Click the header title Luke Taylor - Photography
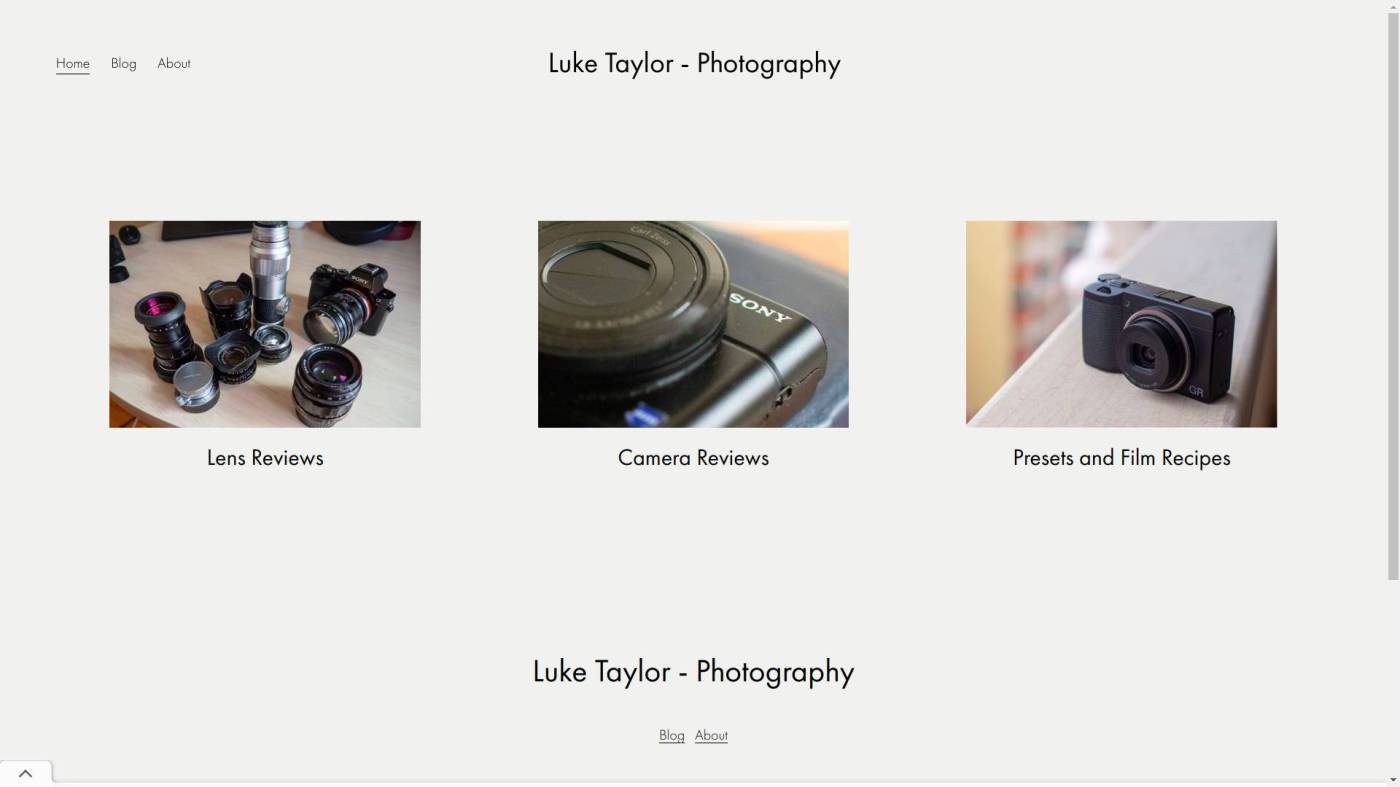The height and width of the screenshot is (787, 1400). coord(694,63)
